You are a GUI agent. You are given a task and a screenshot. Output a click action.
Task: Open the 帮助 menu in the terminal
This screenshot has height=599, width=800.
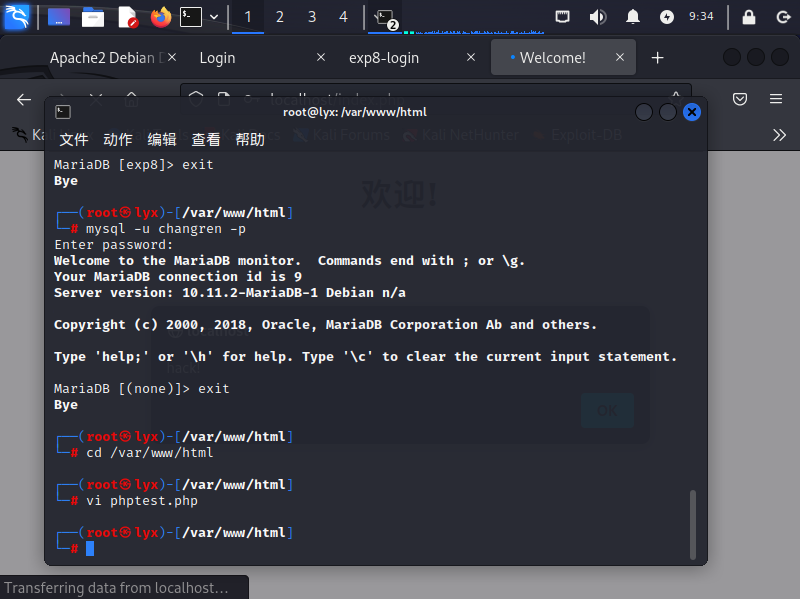tap(250, 139)
